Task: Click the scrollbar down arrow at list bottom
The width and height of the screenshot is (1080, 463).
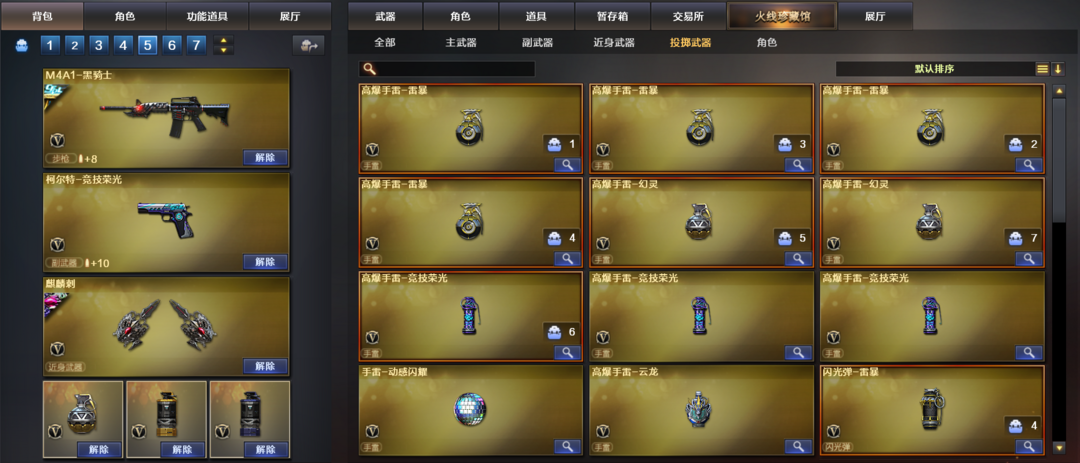Action: (x=1059, y=447)
